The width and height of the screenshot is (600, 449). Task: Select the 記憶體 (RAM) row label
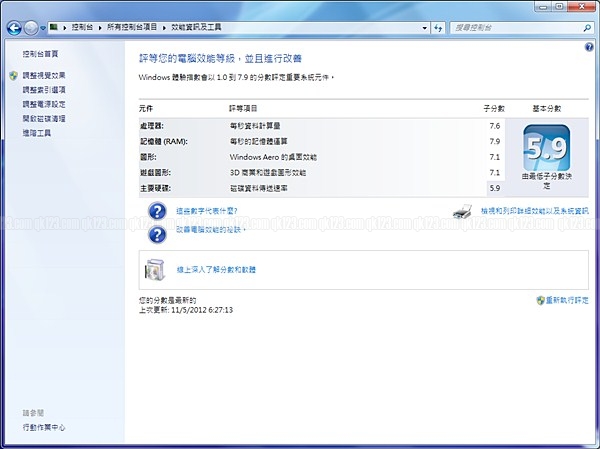pos(164,142)
